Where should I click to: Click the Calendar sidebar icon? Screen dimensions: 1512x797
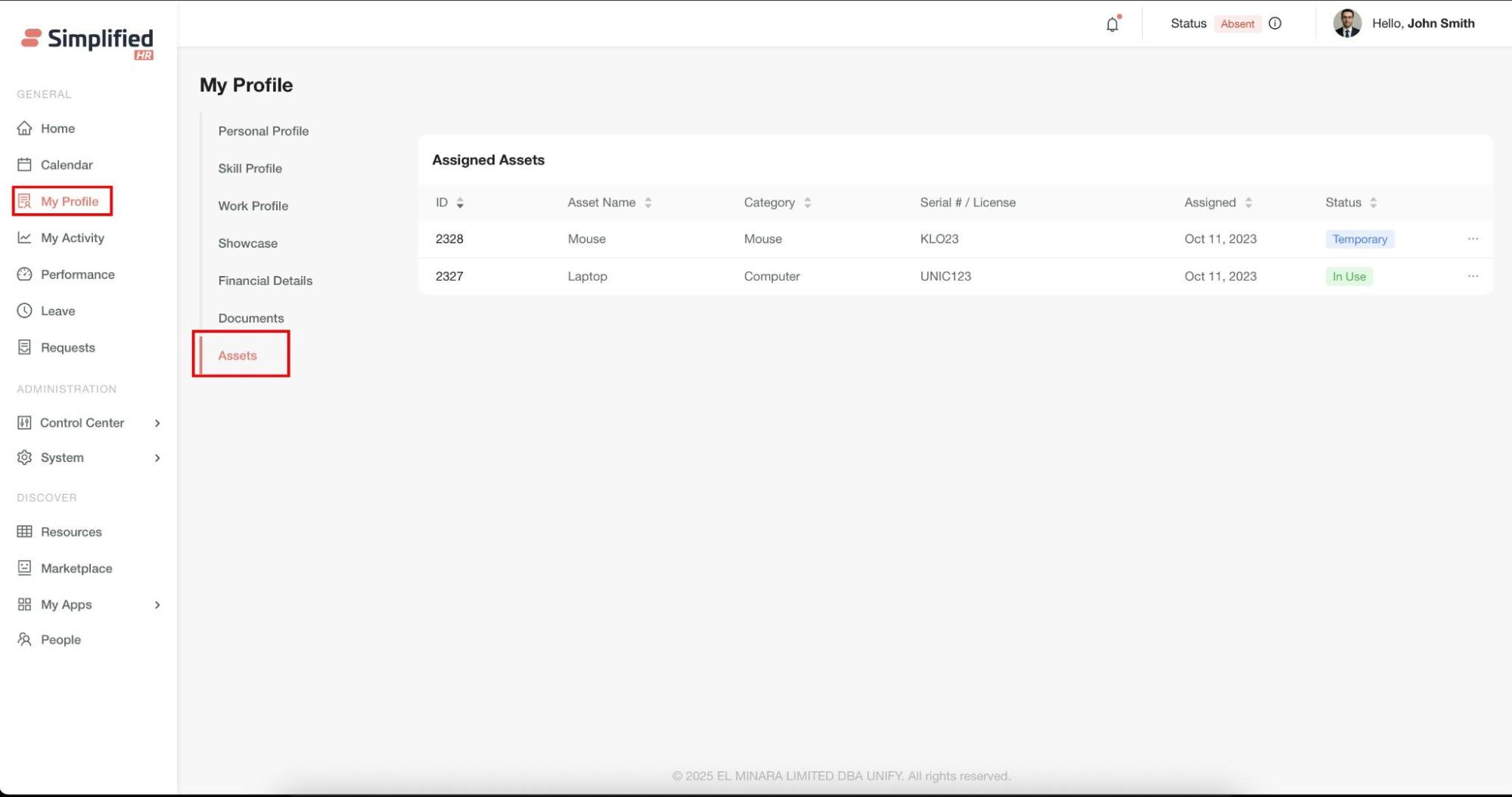pos(25,165)
